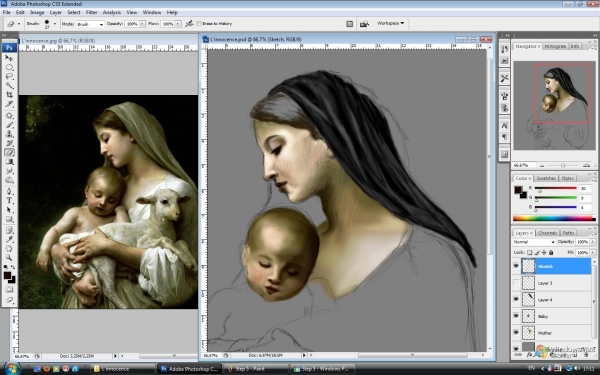The width and height of the screenshot is (600, 375).
Task: Select the Blur tool
Action: (9, 171)
